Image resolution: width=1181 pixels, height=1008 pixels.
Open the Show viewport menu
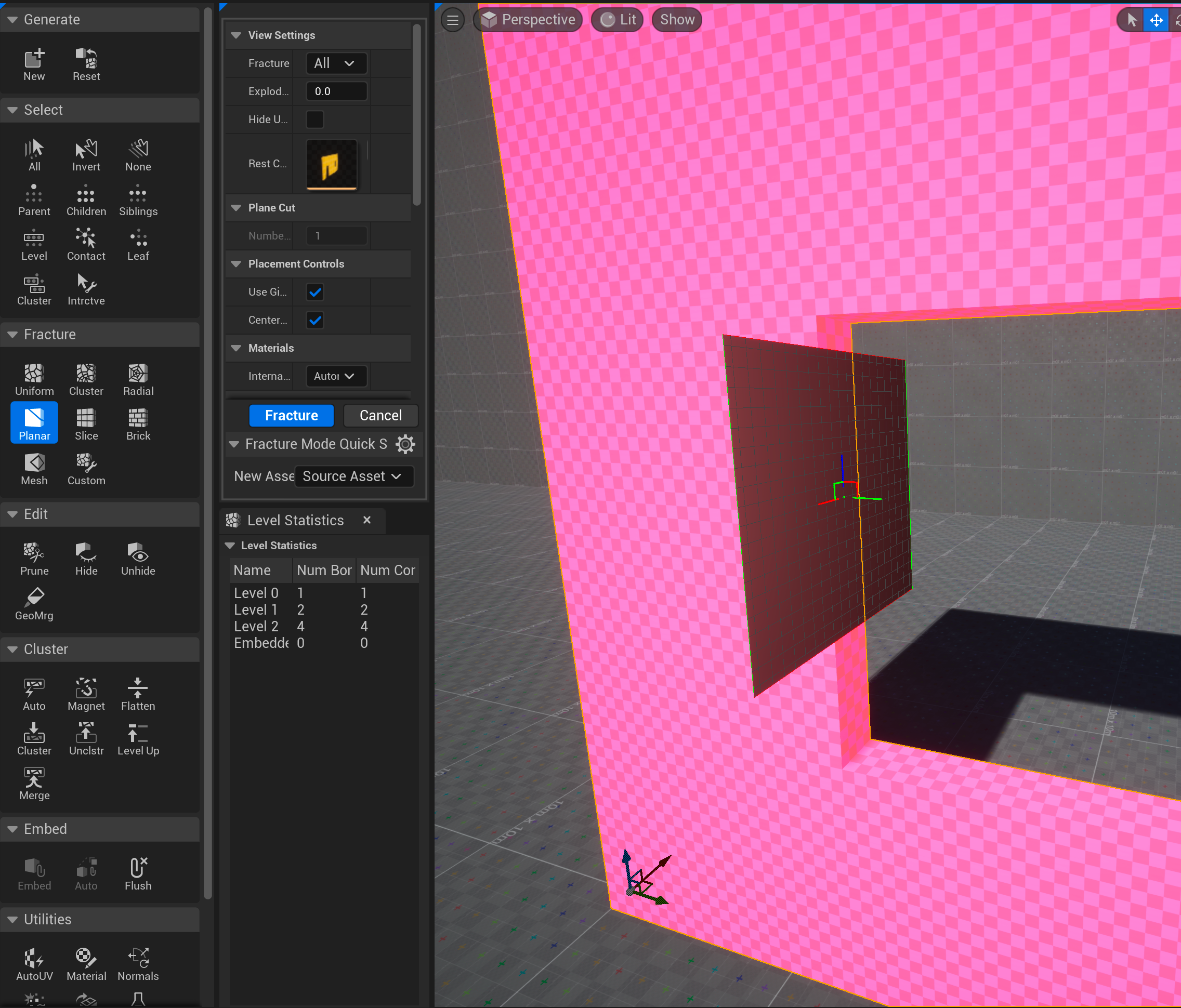(677, 20)
